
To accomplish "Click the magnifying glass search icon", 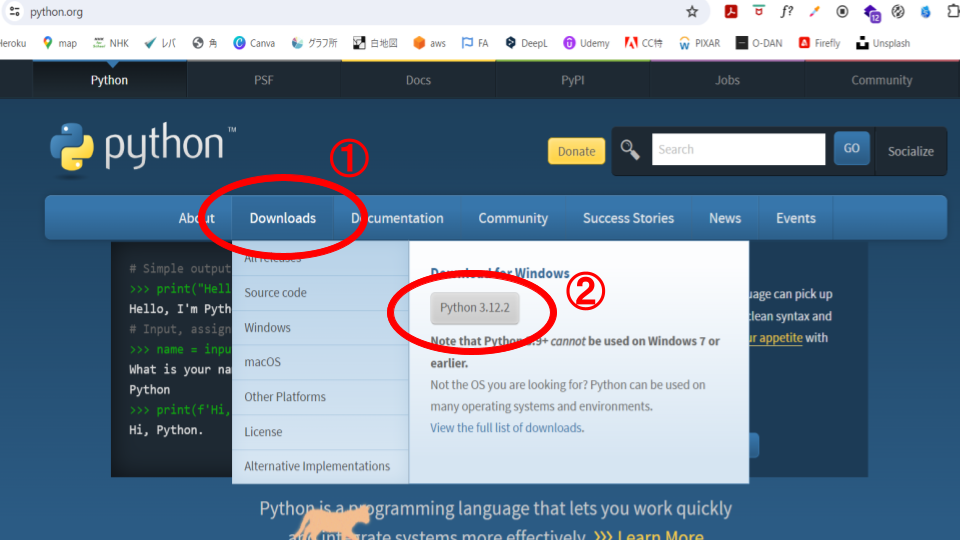I will (629, 149).
